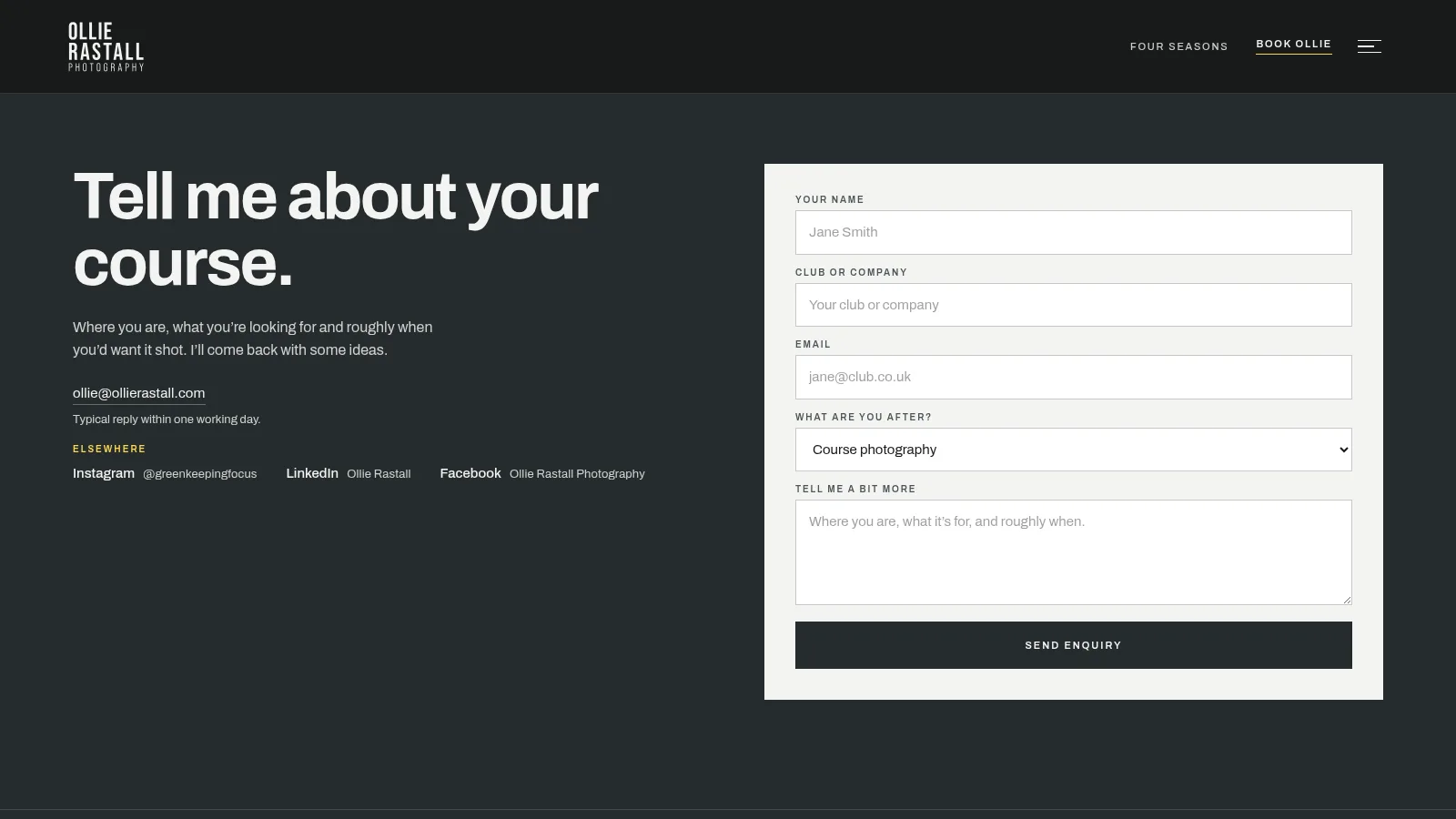
Task: Click into the Club or Company field
Action: pyautogui.click(x=1073, y=305)
